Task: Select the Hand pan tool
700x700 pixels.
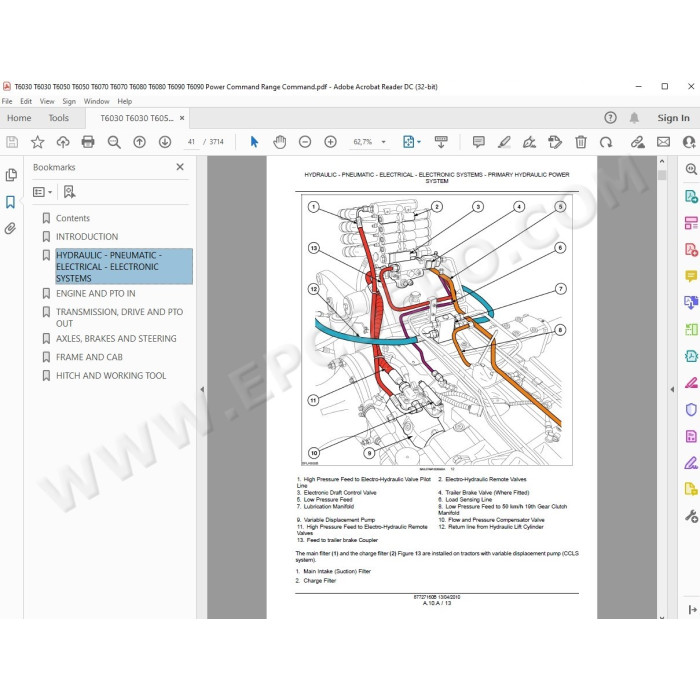Action: point(279,142)
